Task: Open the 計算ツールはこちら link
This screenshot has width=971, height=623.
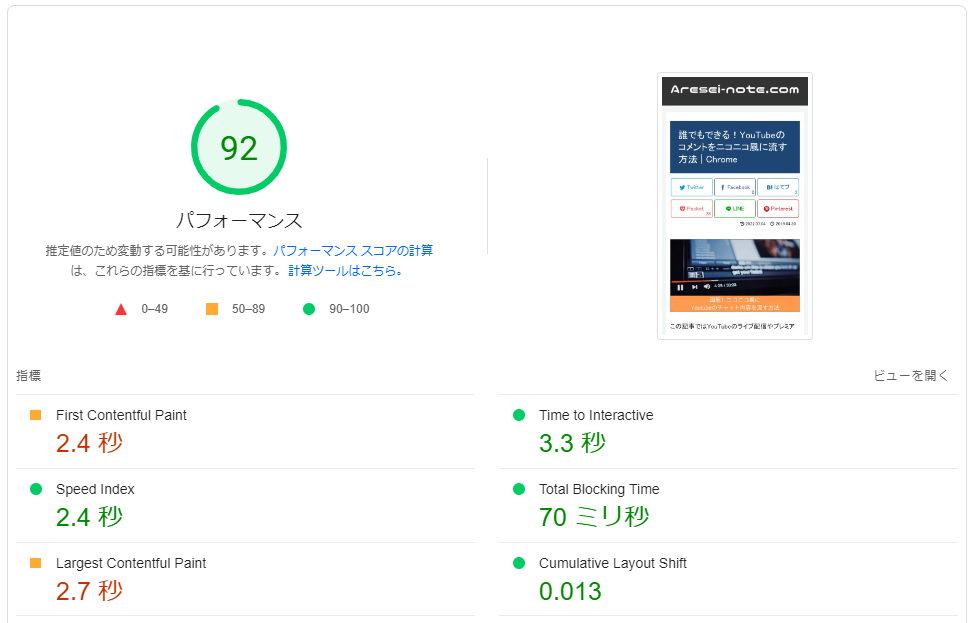Action: coord(346,271)
